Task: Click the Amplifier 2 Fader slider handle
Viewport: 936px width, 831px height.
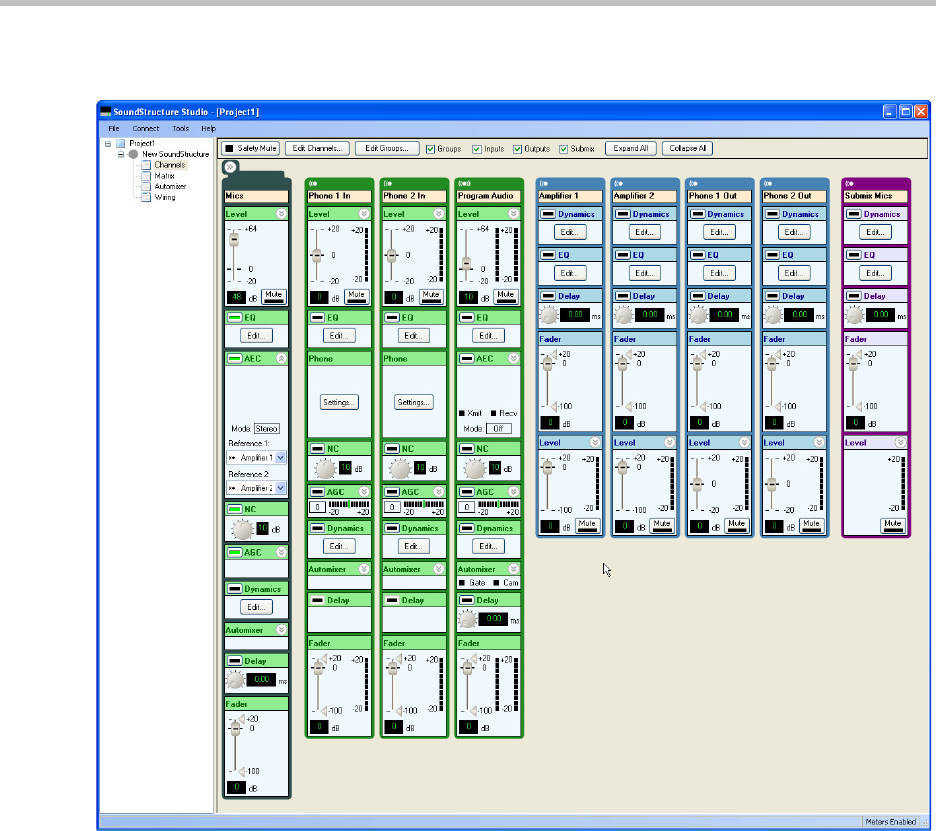Action: pos(622,365)
